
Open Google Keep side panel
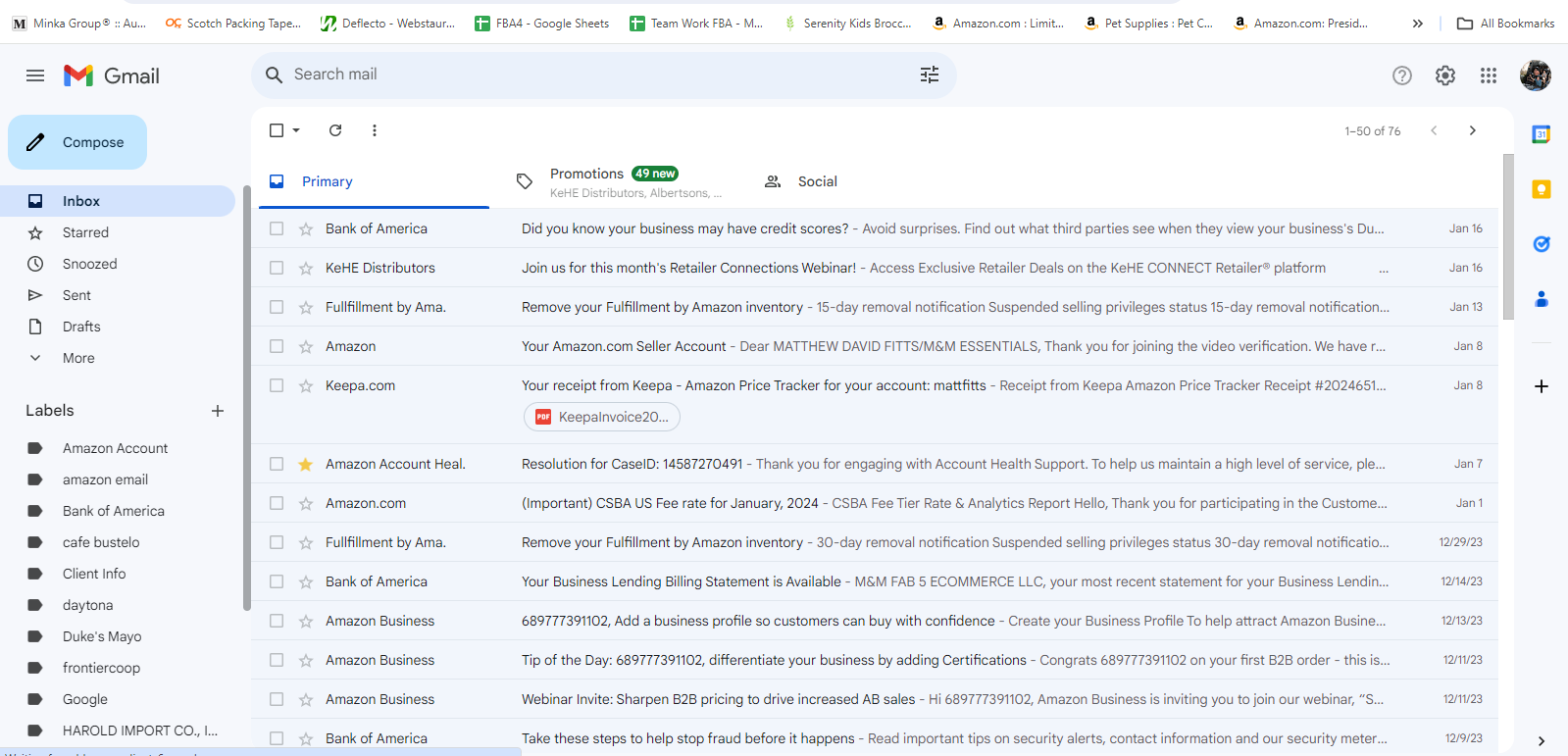1542,189
